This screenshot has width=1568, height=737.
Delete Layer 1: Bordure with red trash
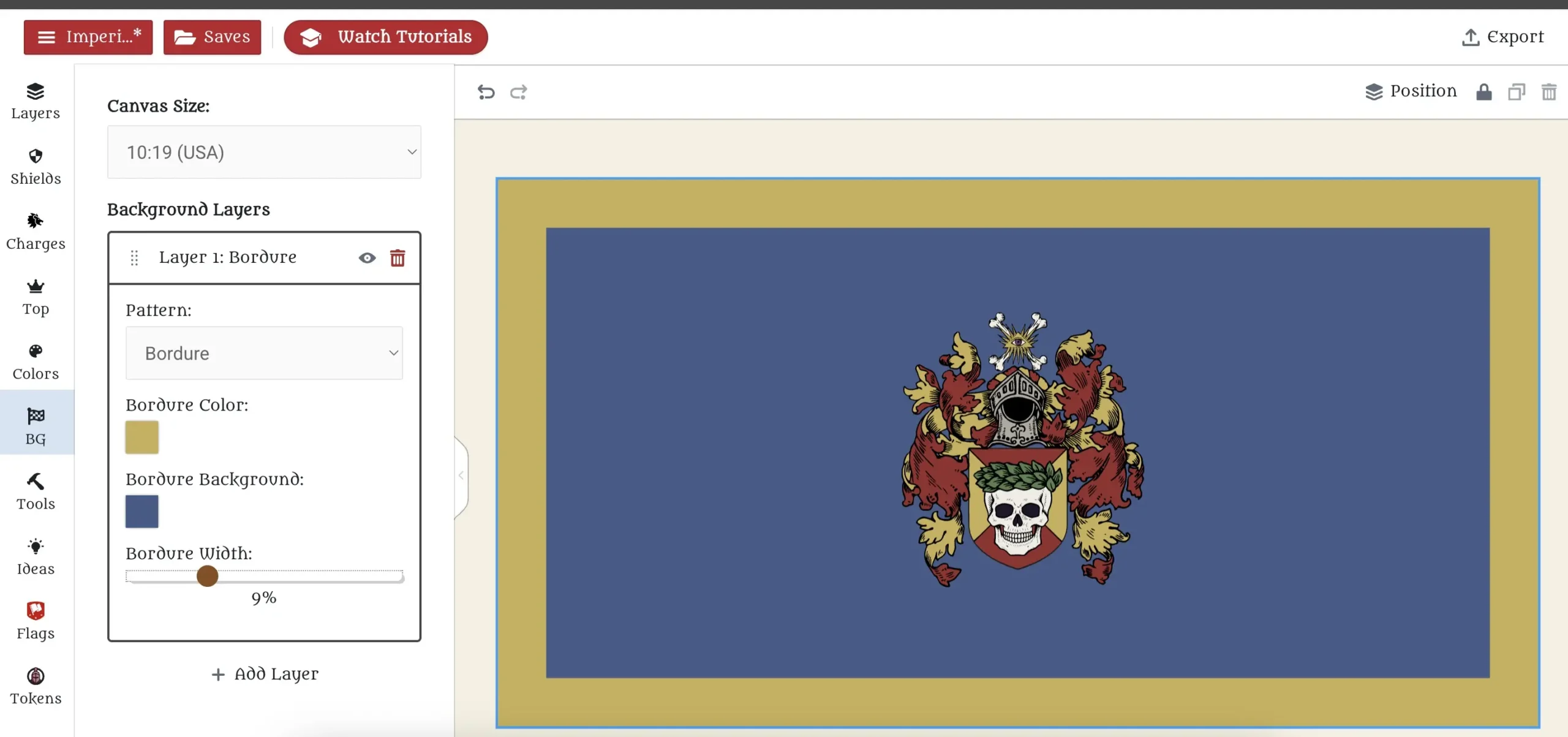point(398,258)
